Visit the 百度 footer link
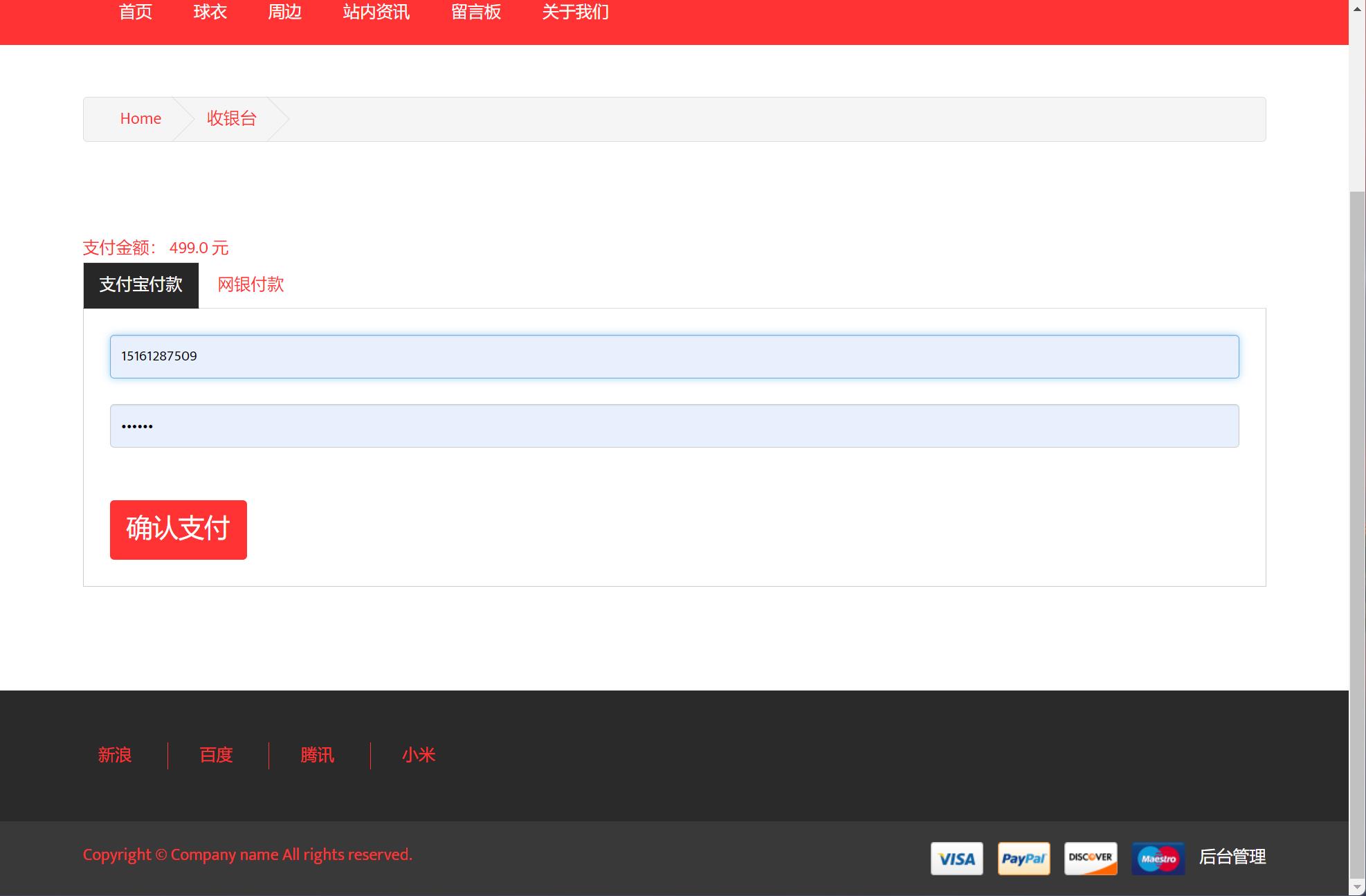 pos(216,755)
